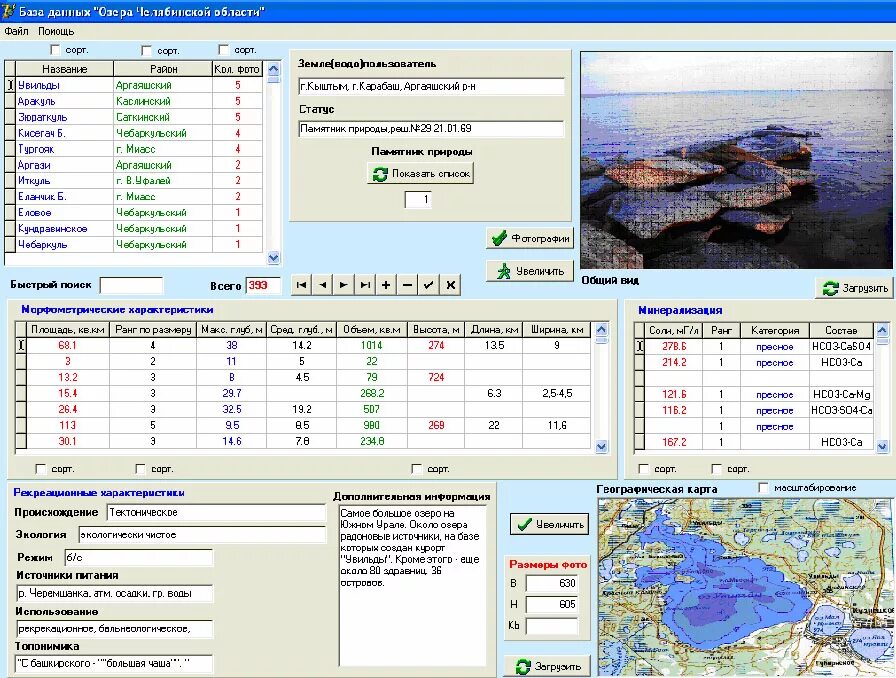Screen dimensions: 896x678
Task: Post edit with checkmark navigator button
Action: tap(429, 285)
